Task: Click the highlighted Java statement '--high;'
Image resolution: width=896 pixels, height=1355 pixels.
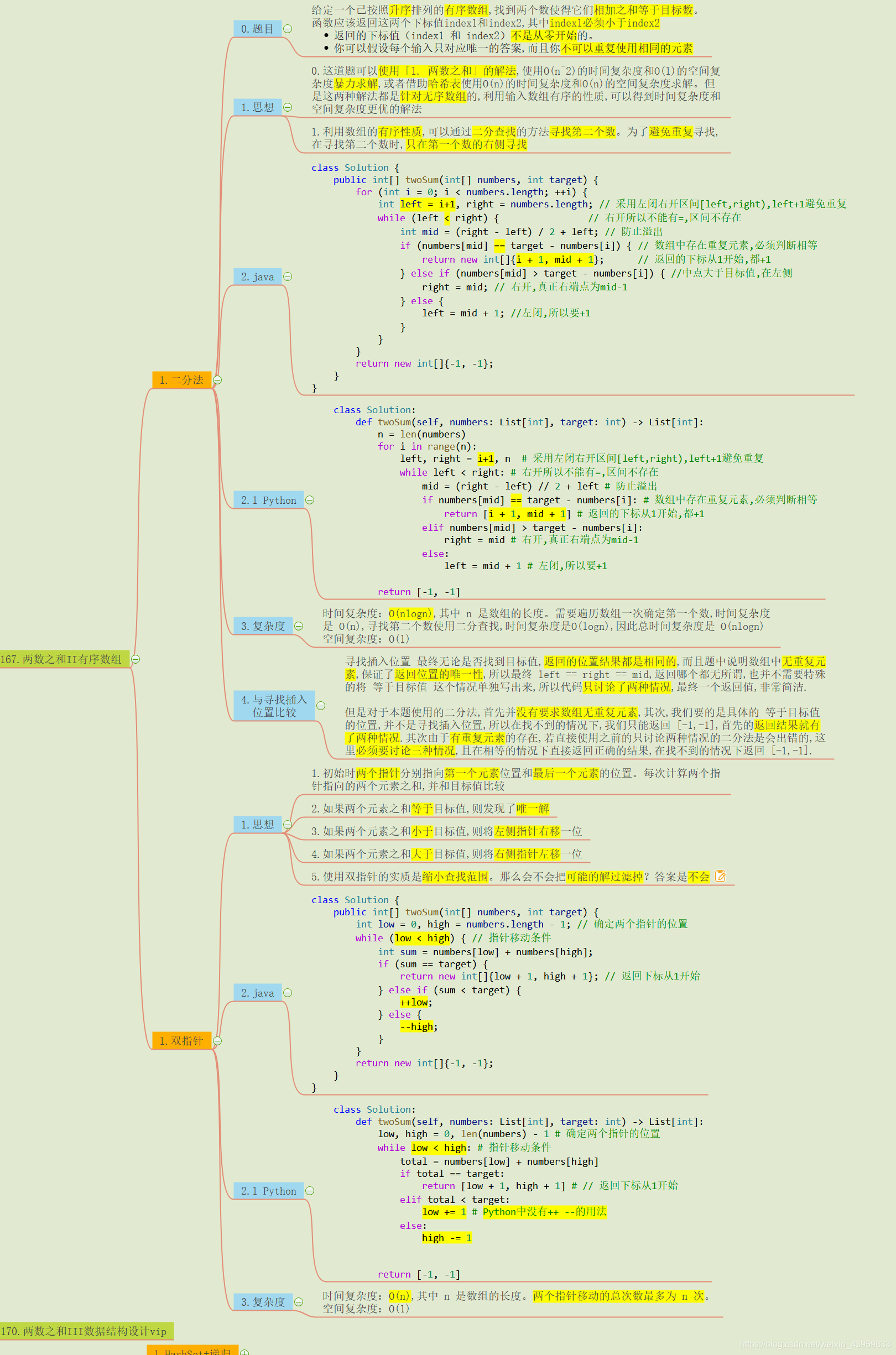Action: coord(419,1026)
